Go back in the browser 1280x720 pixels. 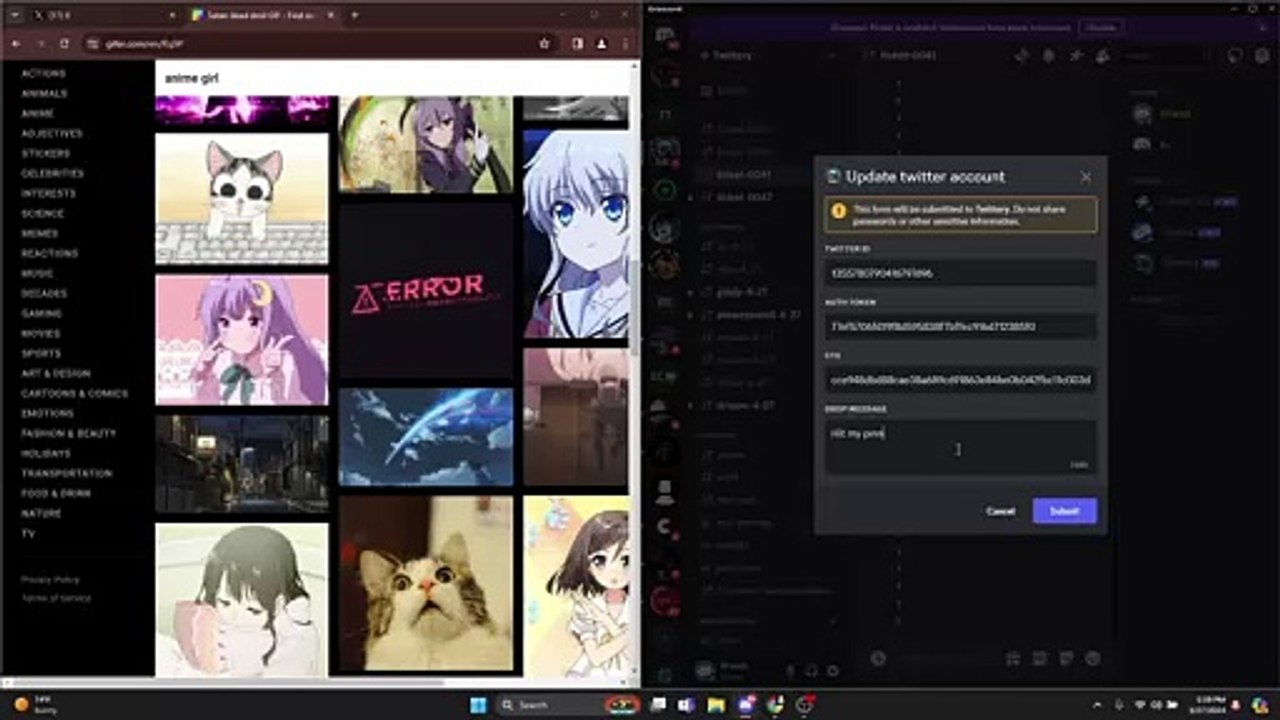click(16, 44)
